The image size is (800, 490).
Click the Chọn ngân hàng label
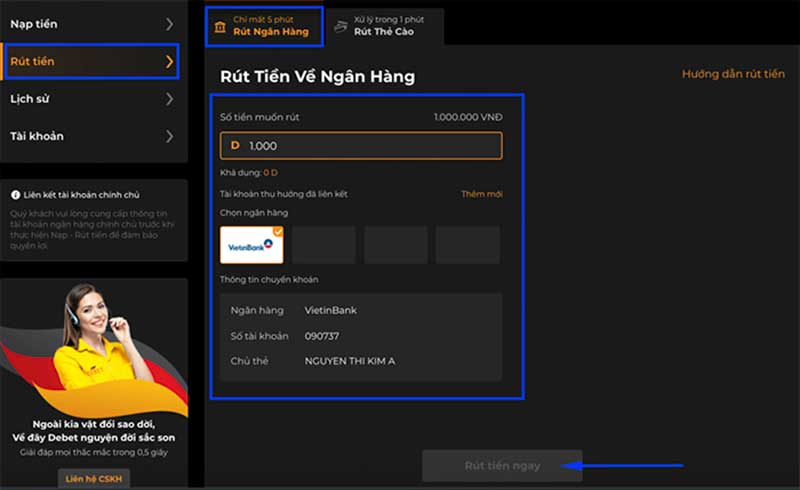pyautogui.click(x=254, y=213)
